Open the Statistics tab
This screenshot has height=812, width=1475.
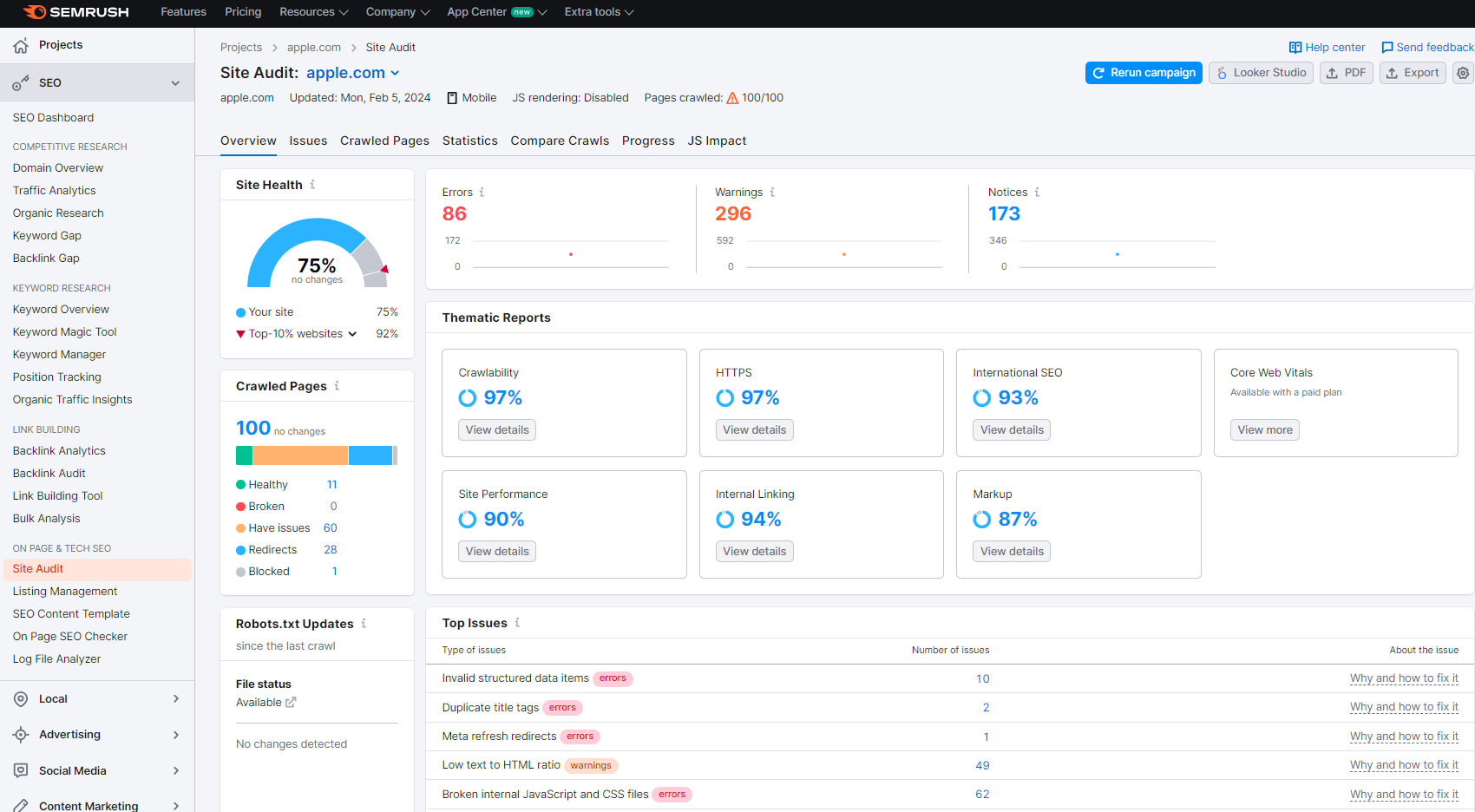click(x=470, y=141)
